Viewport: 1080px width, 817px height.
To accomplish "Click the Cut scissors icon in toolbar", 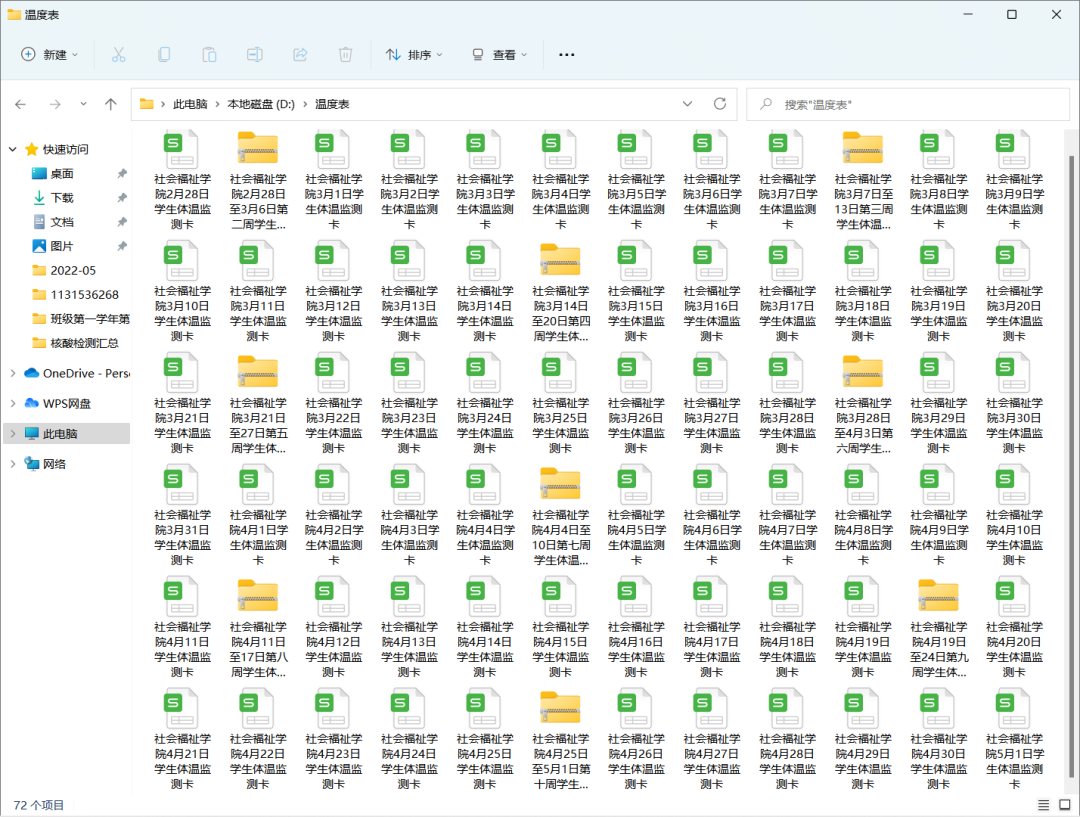I will coord(118,54).
